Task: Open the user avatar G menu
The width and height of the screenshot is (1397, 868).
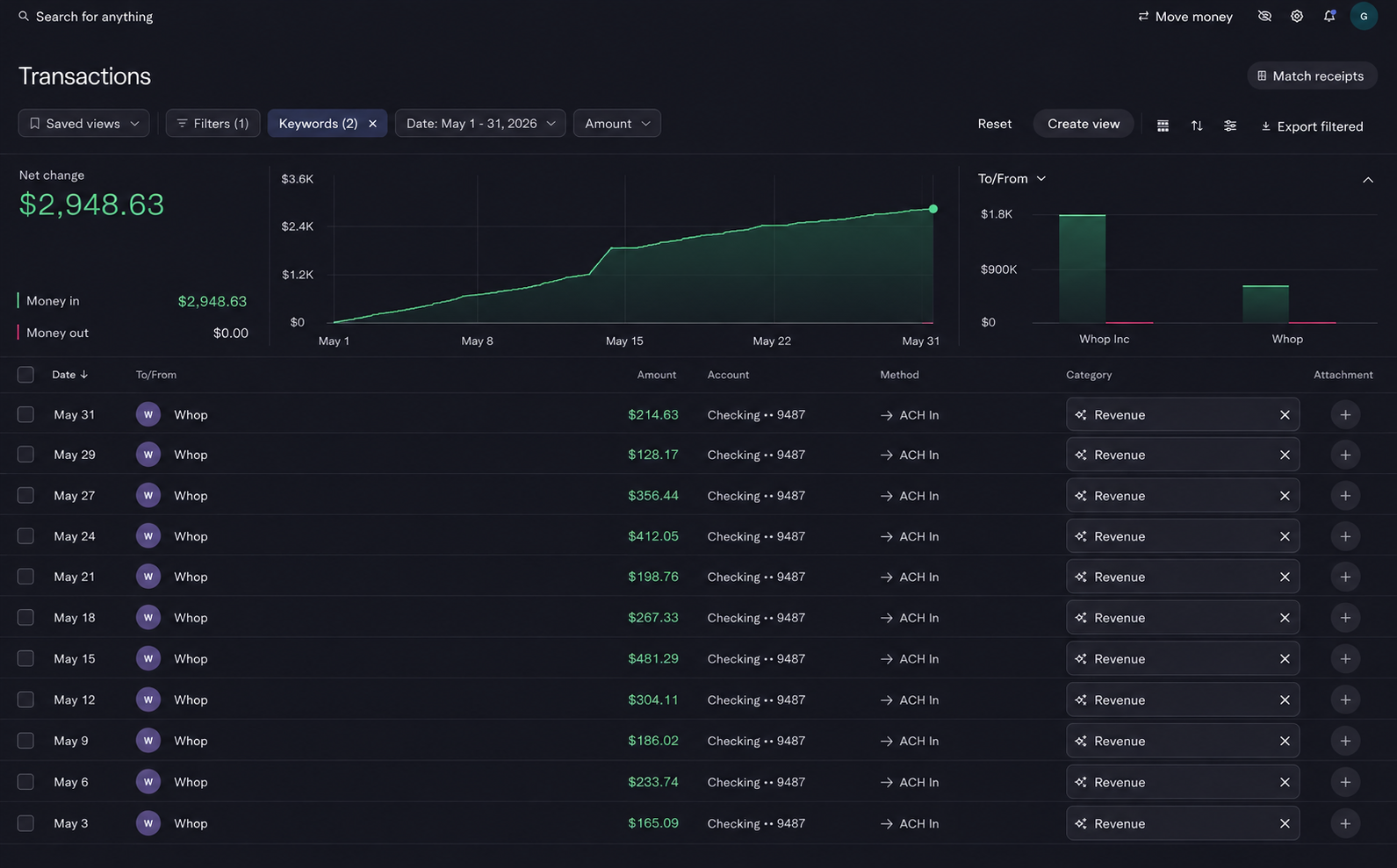Action: pos(1364,16)
